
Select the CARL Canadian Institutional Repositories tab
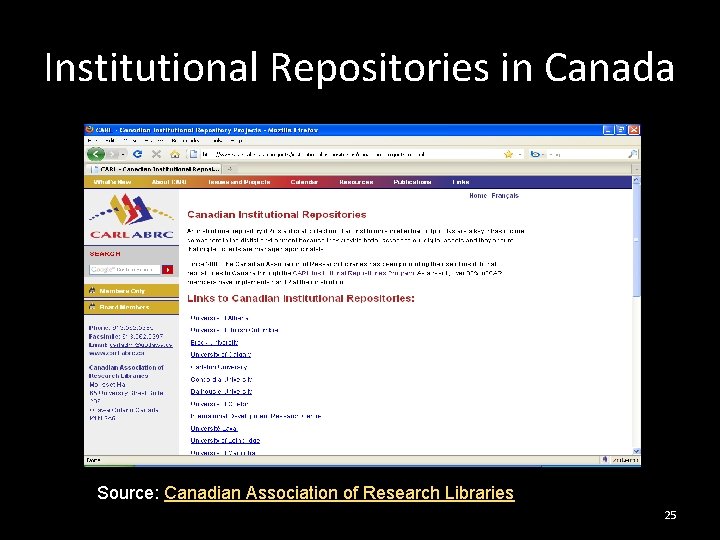(x=155, y=169)
